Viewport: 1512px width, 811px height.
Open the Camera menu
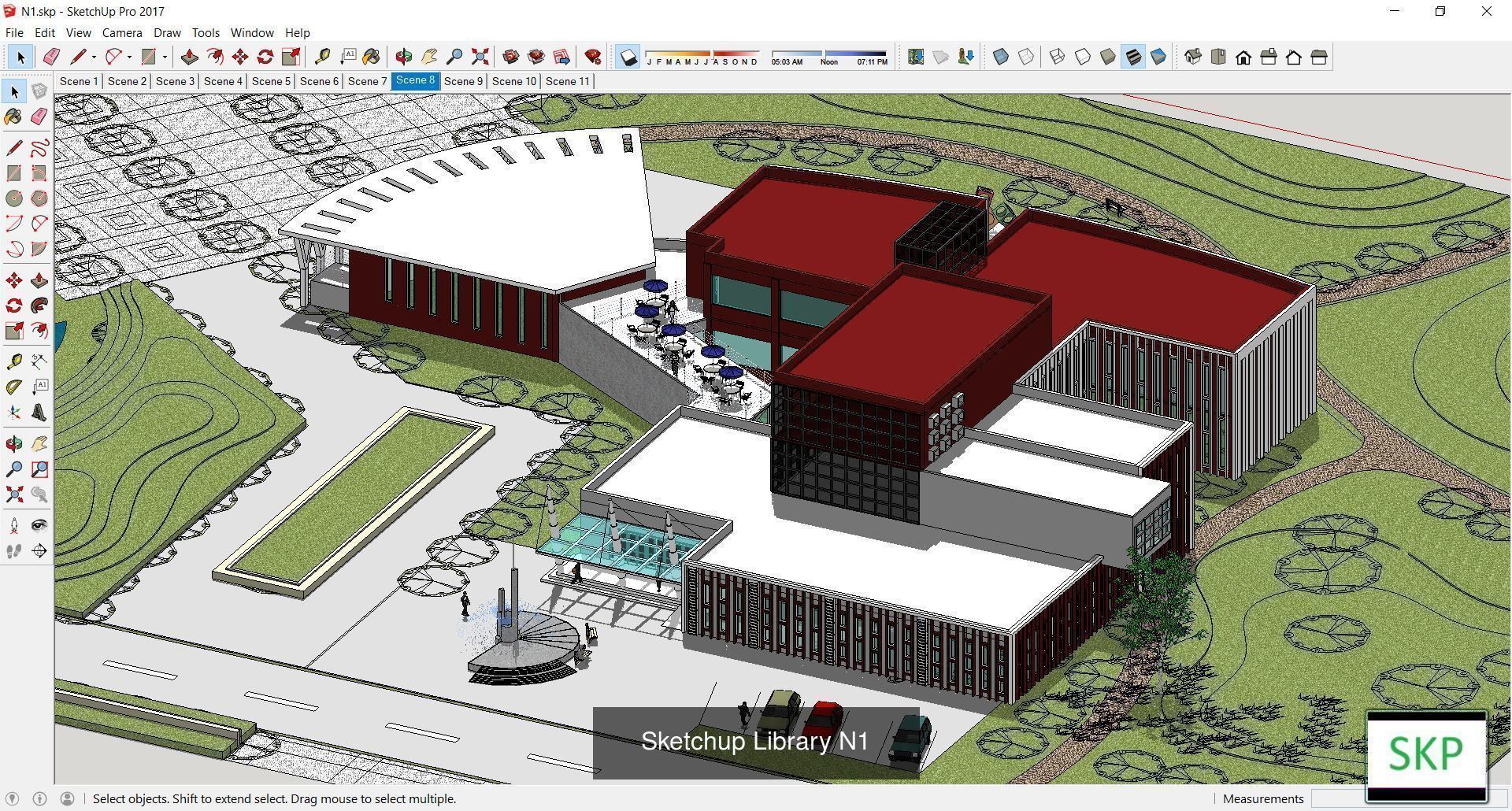122,33
